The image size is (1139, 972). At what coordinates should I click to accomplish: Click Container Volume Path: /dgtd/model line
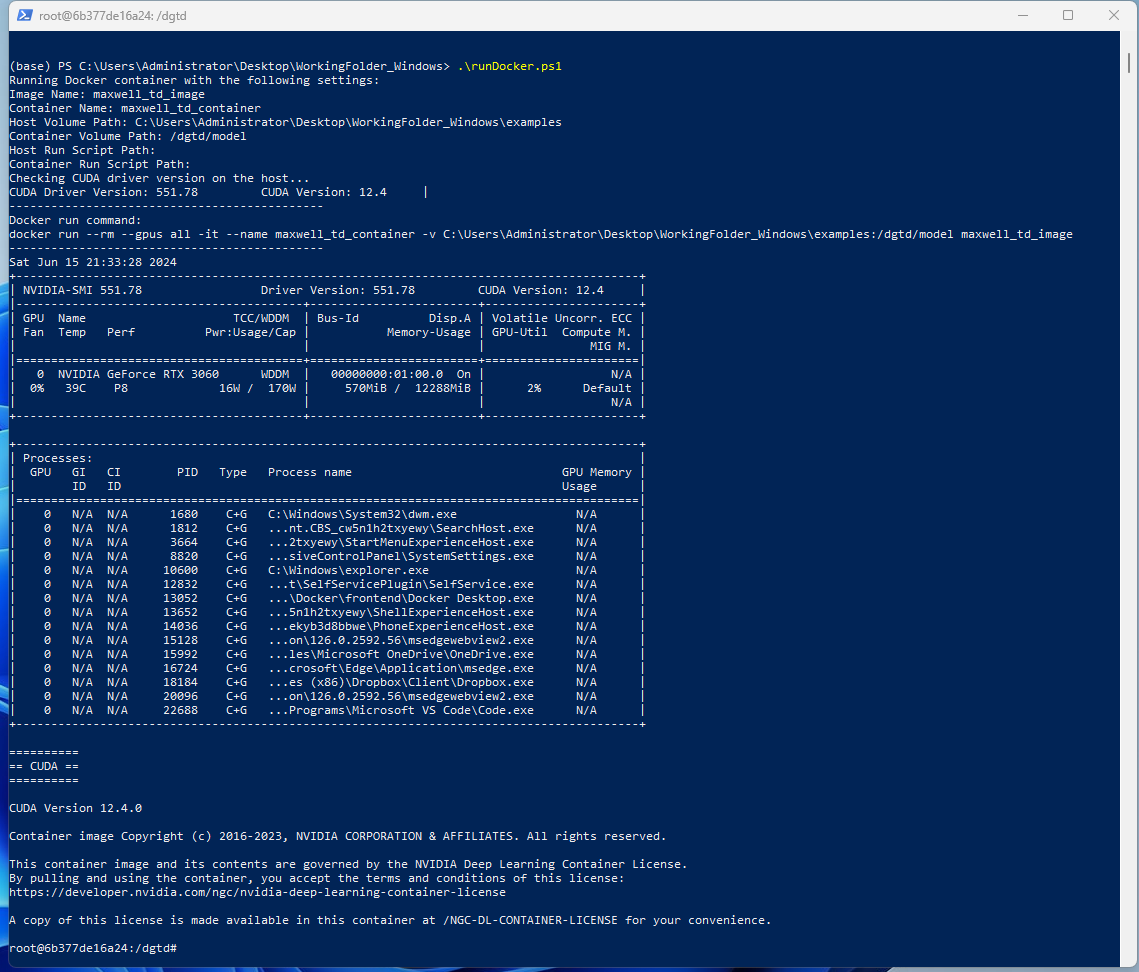[128, 136]
